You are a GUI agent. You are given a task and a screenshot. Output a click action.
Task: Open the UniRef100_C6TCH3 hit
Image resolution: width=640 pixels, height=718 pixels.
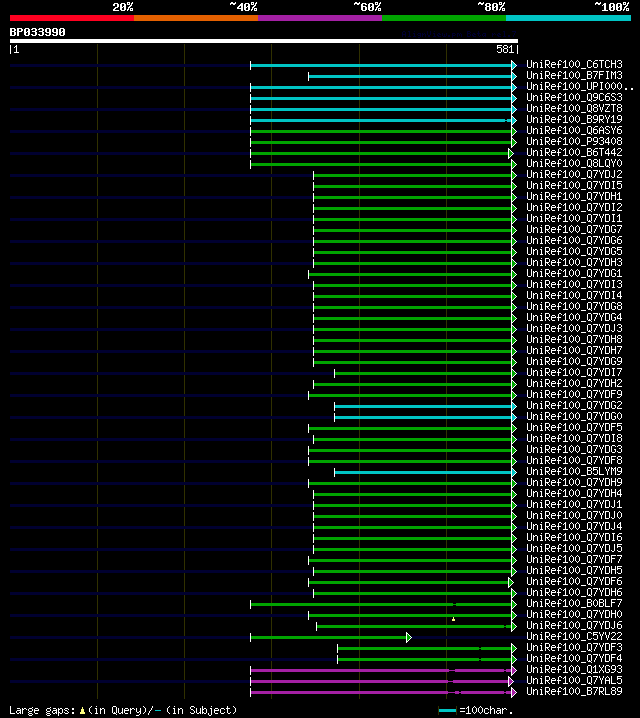tap(574, 64)
